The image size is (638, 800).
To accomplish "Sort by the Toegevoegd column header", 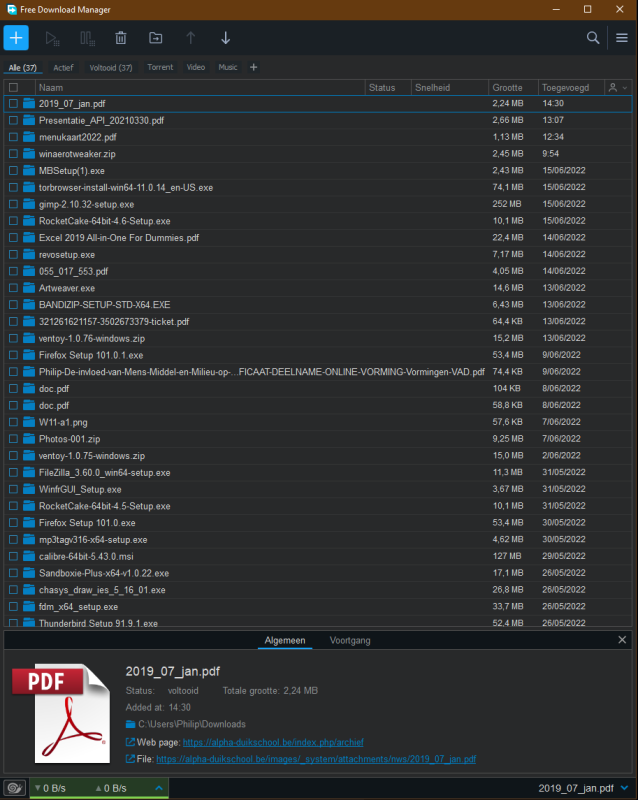I will (571, 88).
